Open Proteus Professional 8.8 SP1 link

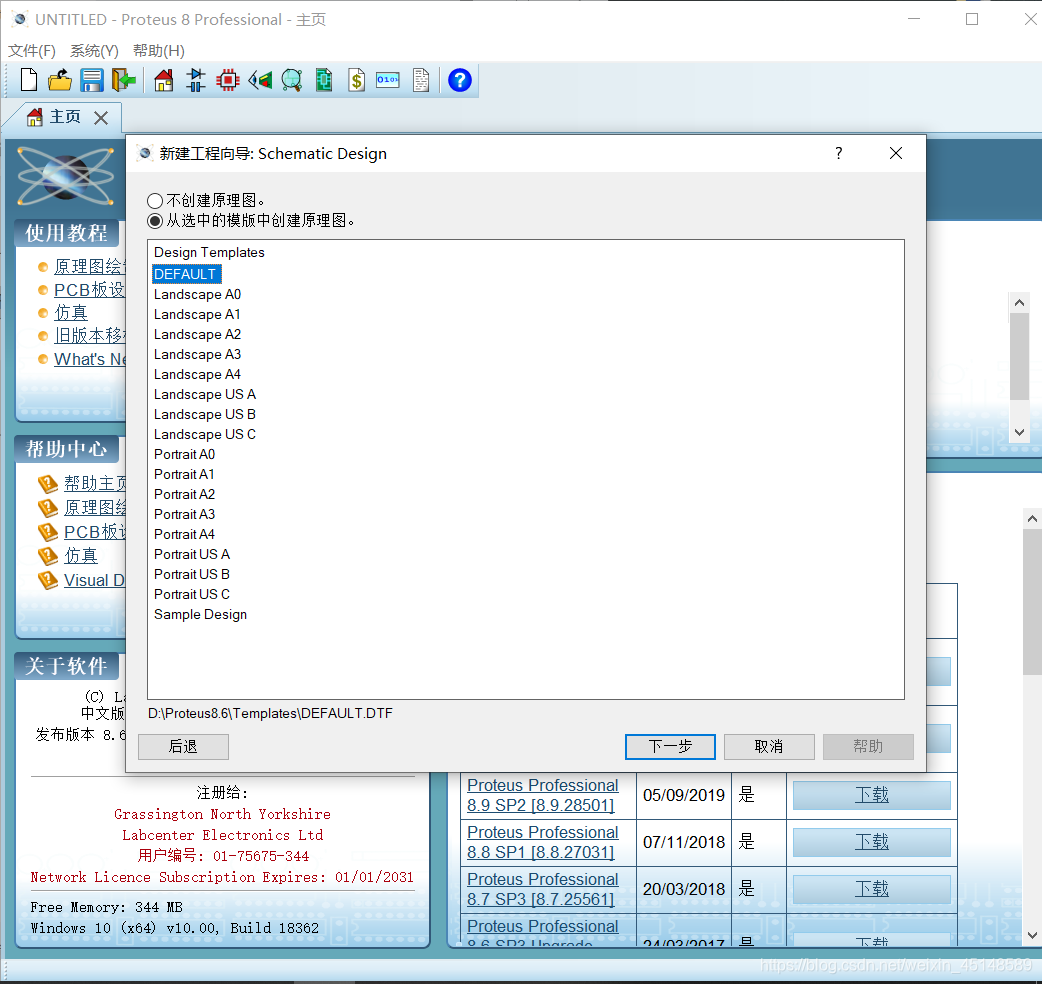pyautogui.click(x=542, y=842)
